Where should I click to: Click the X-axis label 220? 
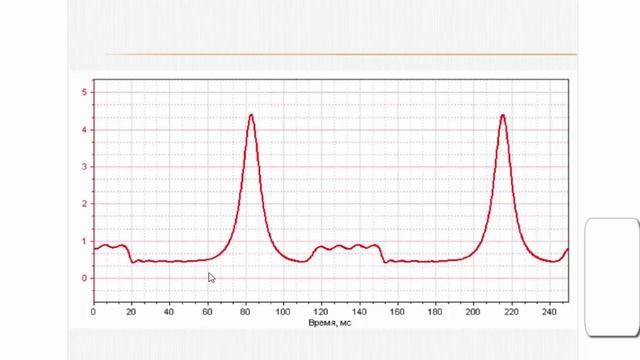point(511,312)
